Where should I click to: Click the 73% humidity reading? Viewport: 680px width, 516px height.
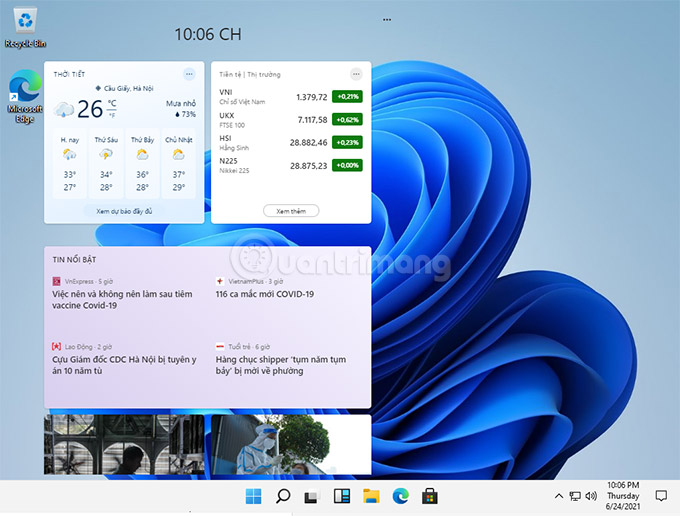(186, 114)
